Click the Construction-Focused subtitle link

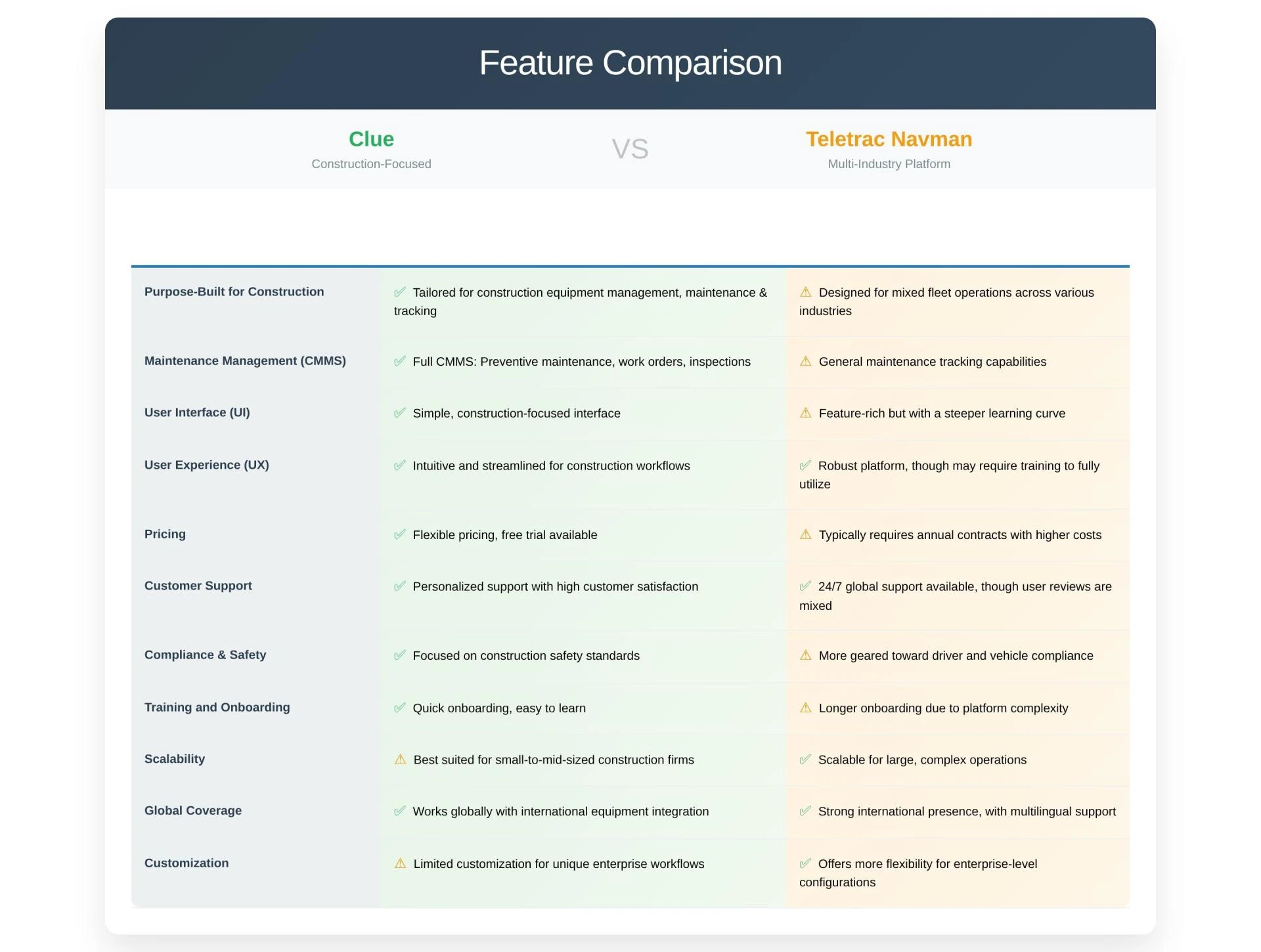pos(371,163)
